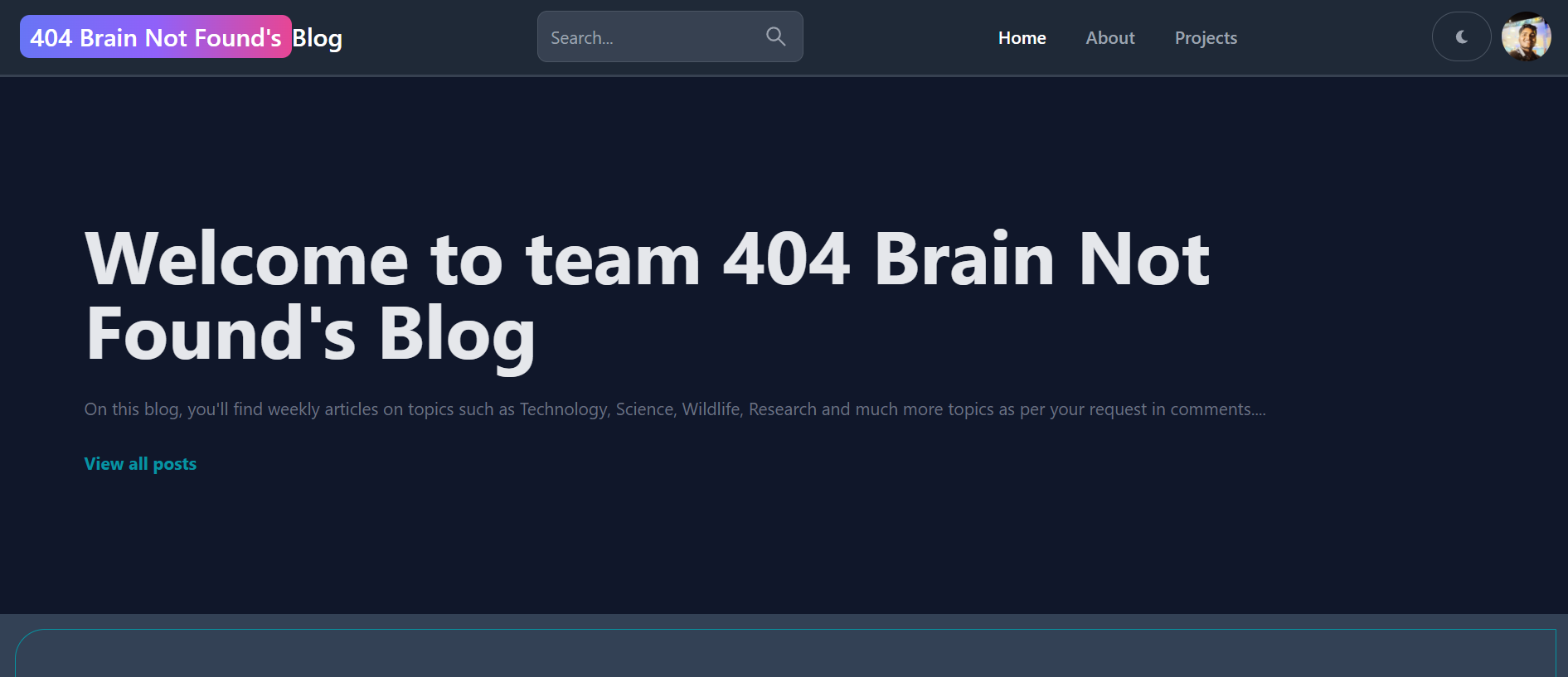Open the Projects page link
1568x677 pixels.
[1206, 38]
